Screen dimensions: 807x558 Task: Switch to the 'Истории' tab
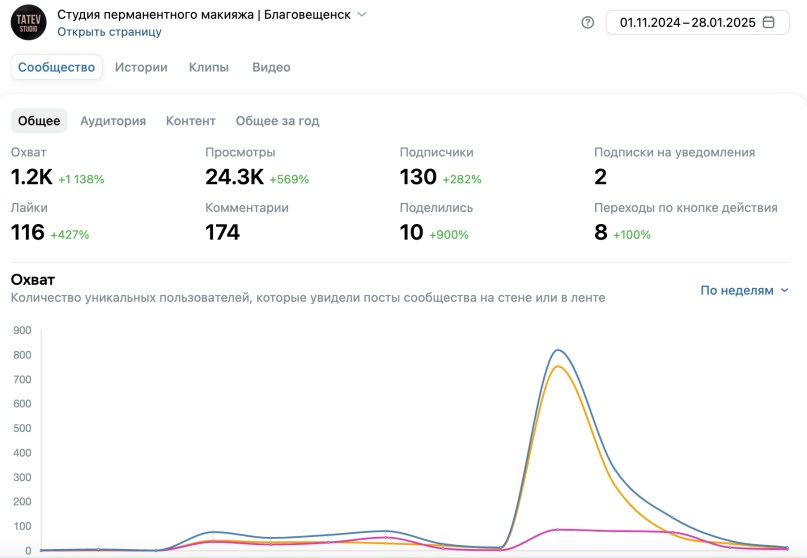tap(141, 67)
